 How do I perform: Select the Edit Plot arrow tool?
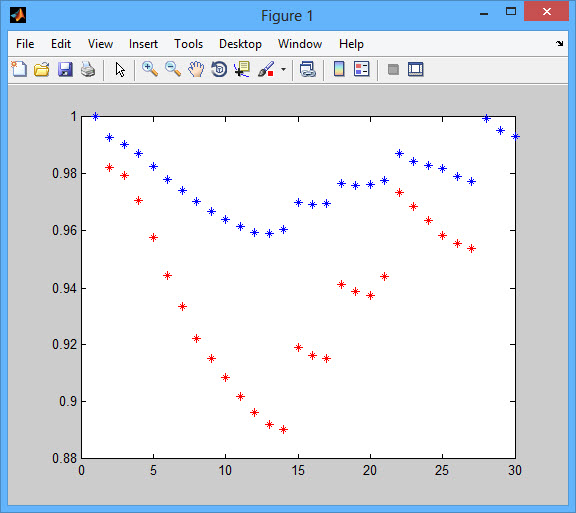coord(120,69)
